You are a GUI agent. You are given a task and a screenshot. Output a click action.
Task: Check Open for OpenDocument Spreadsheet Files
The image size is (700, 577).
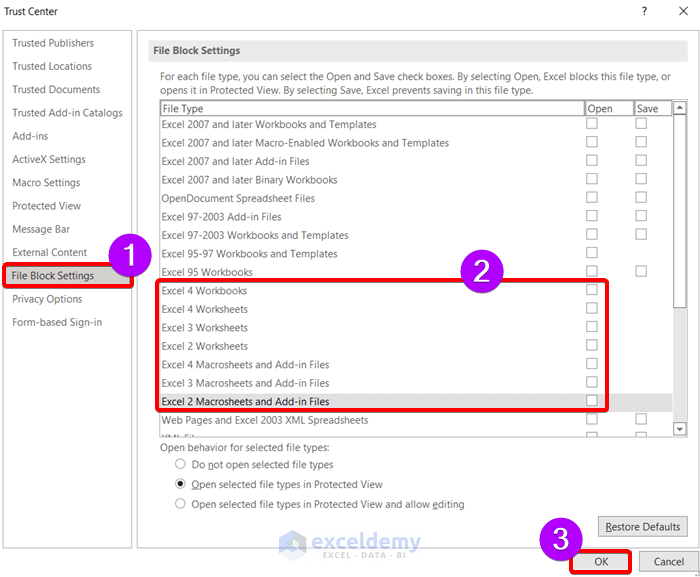click(592, 197)
